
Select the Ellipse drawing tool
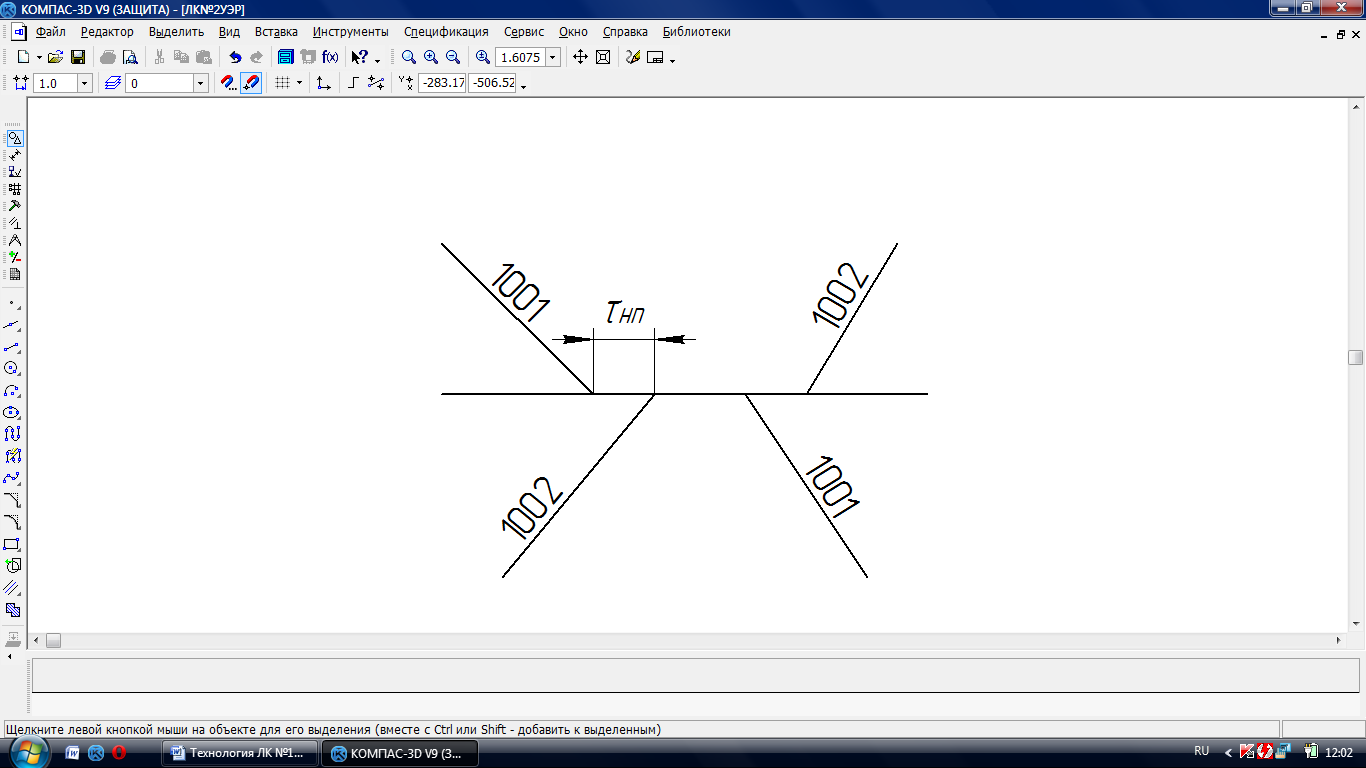point(12,412)
